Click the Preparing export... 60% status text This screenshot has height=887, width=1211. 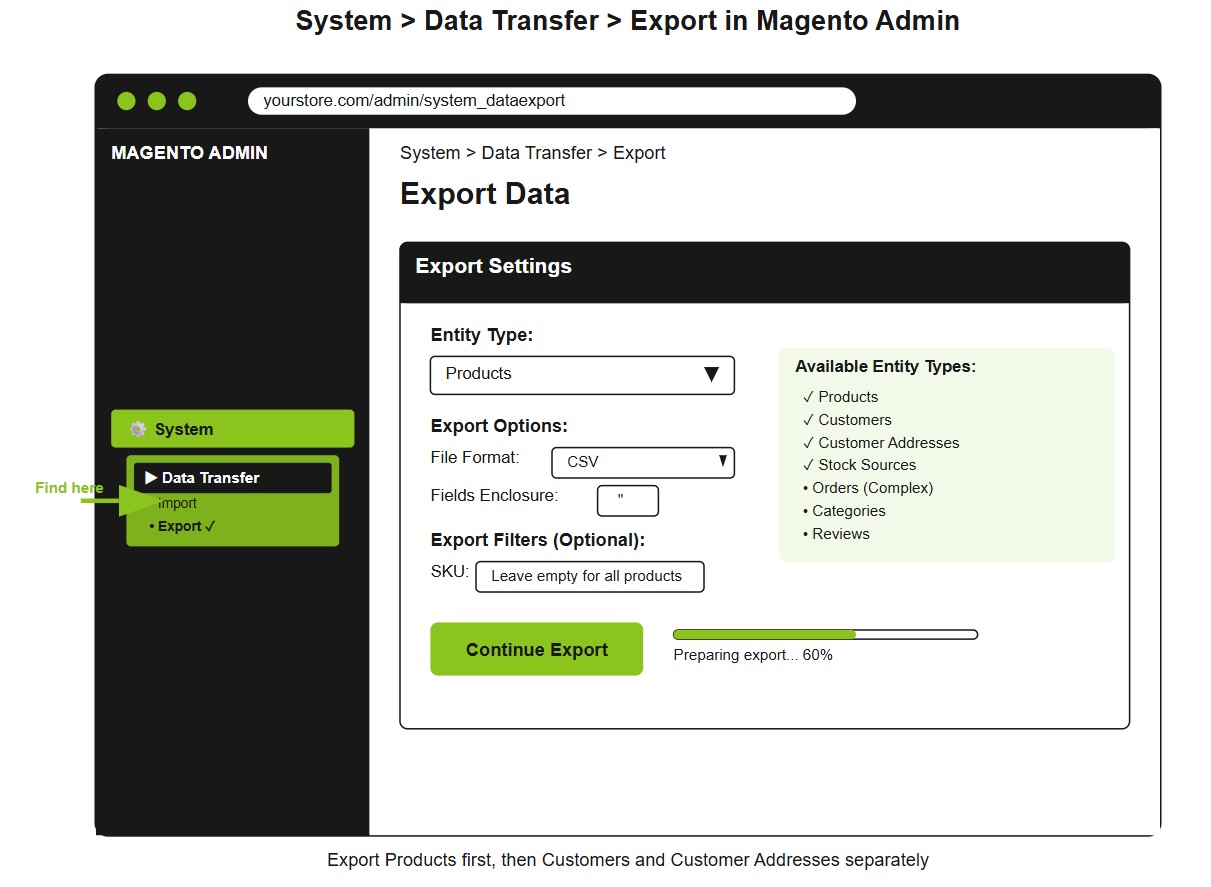point(753,655)
